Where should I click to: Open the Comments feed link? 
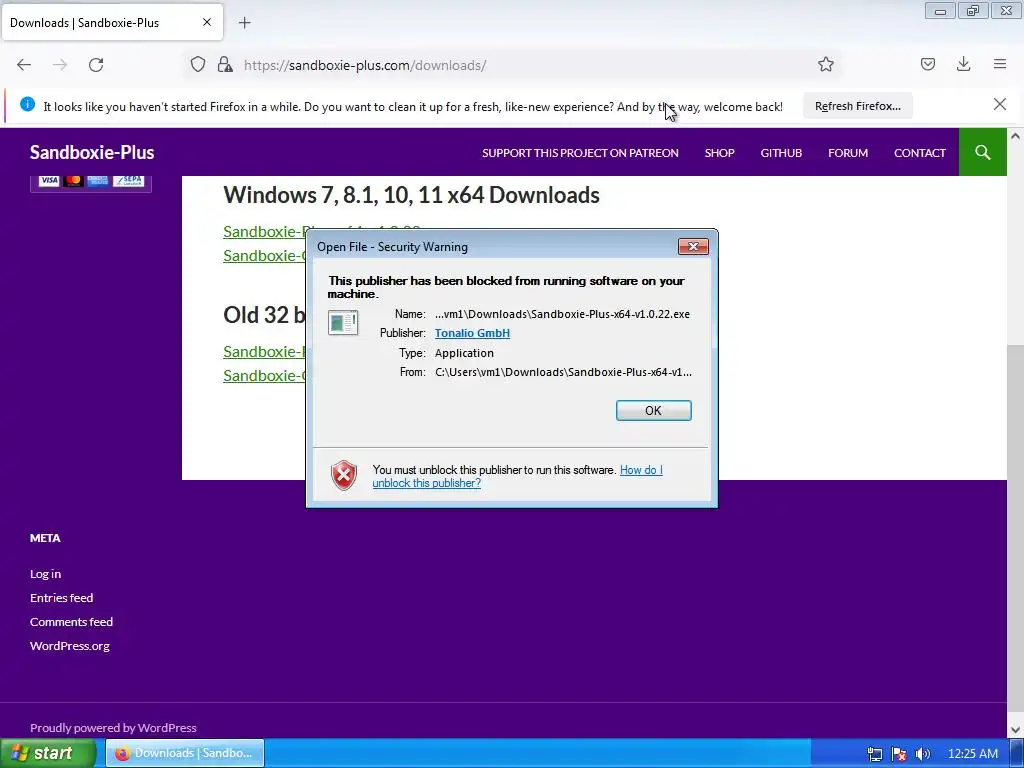pyautogui.click(x=71, y=622)
